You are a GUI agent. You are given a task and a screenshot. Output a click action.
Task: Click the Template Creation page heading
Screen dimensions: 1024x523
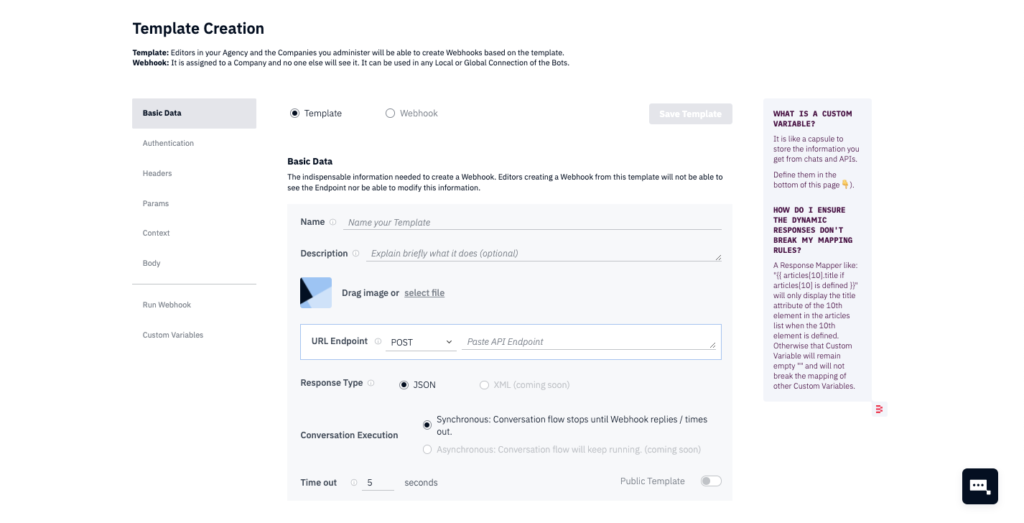coord(199,29)
